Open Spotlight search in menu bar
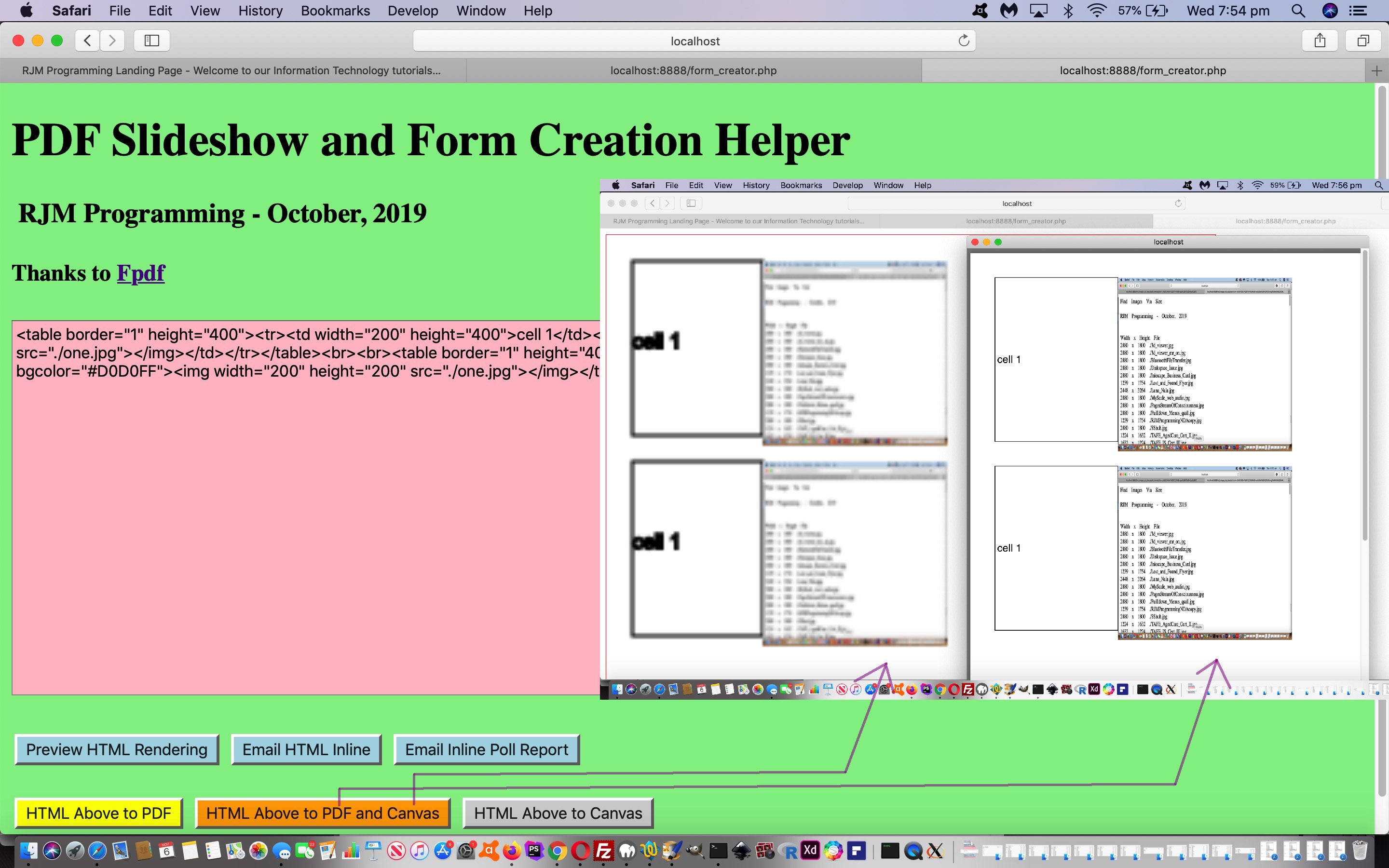 click(1298, 10)
